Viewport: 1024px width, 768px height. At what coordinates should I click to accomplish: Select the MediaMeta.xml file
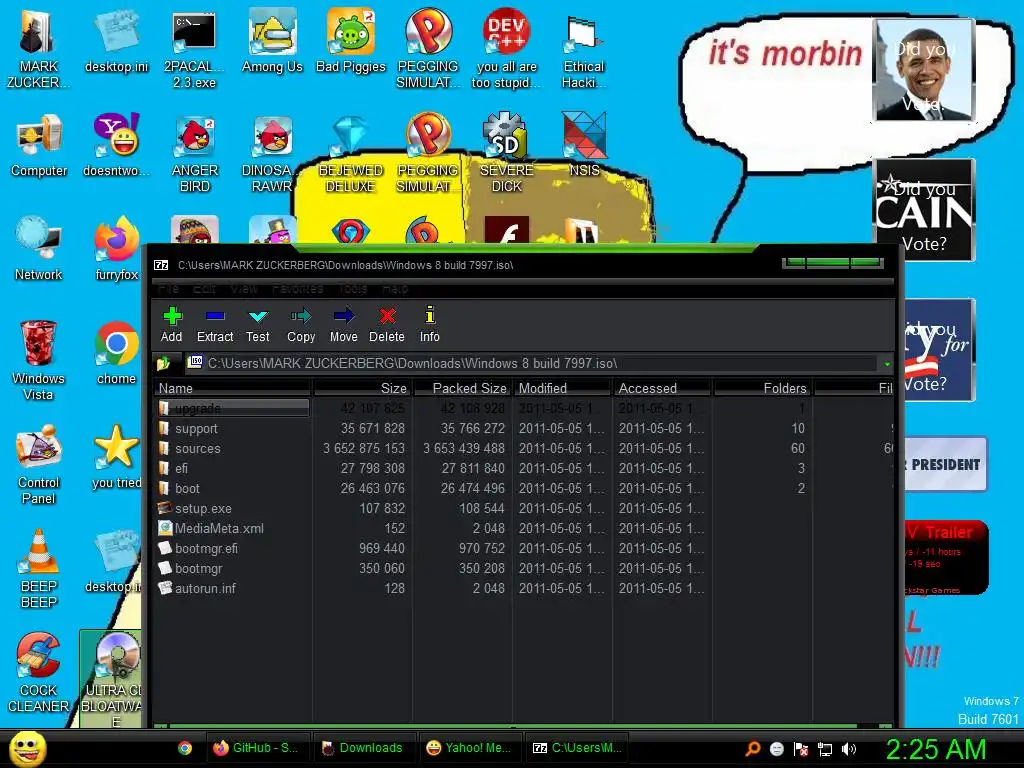tap(219, 528)
